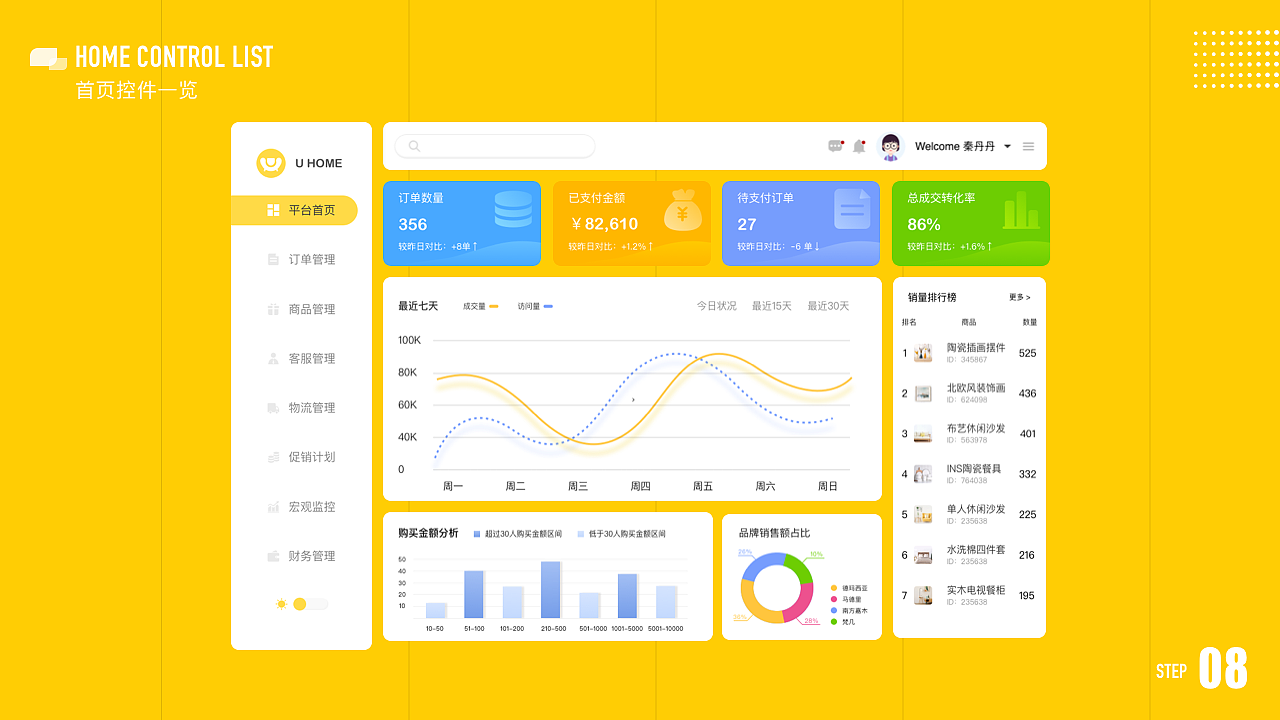Viewport: 1280px width, 720px height.
Task: Open the message notifications icon
Action: 833,146
